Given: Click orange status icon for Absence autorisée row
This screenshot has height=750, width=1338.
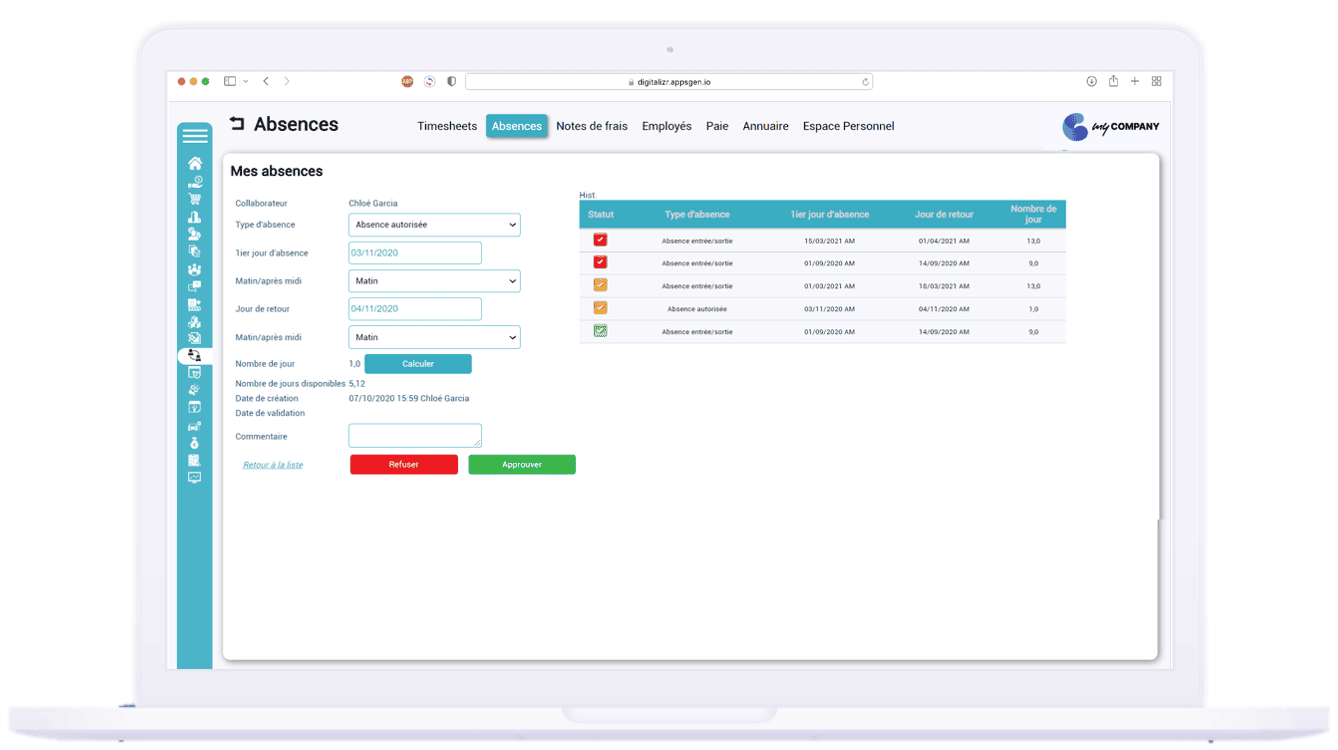Looking at the screenshot, I should 600,308.
